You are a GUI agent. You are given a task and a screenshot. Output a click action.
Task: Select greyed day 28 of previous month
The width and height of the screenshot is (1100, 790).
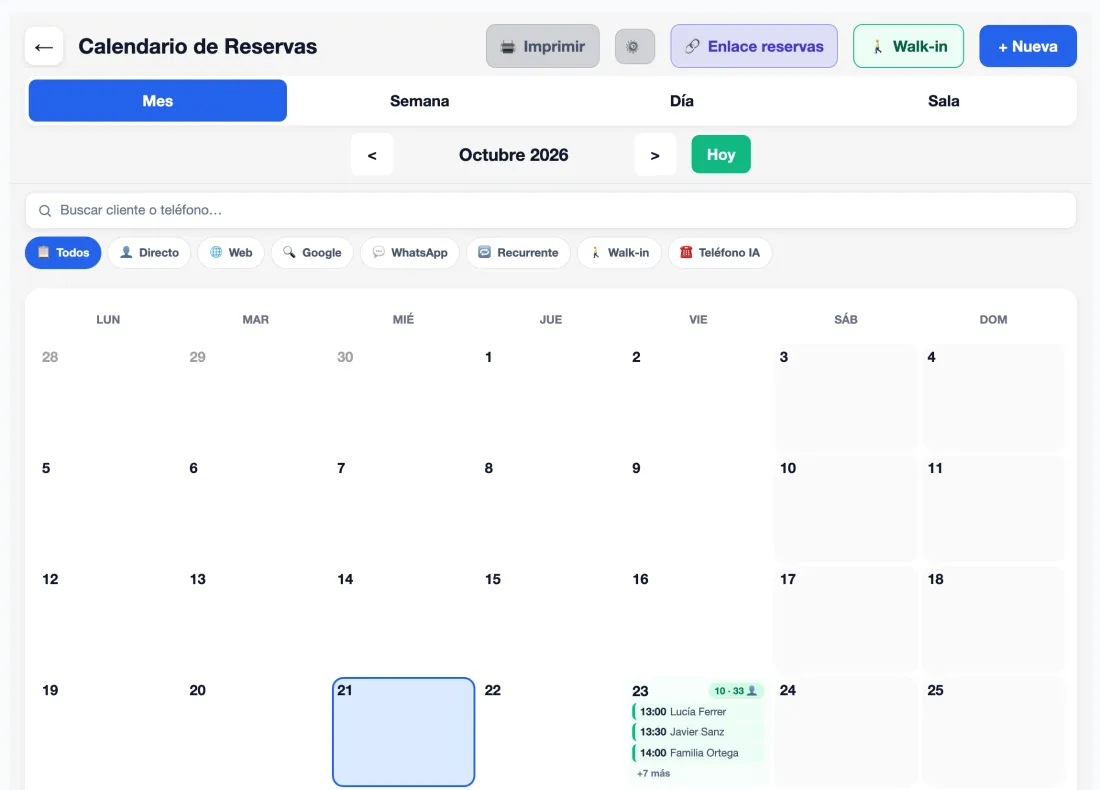(x=108, y=397)
